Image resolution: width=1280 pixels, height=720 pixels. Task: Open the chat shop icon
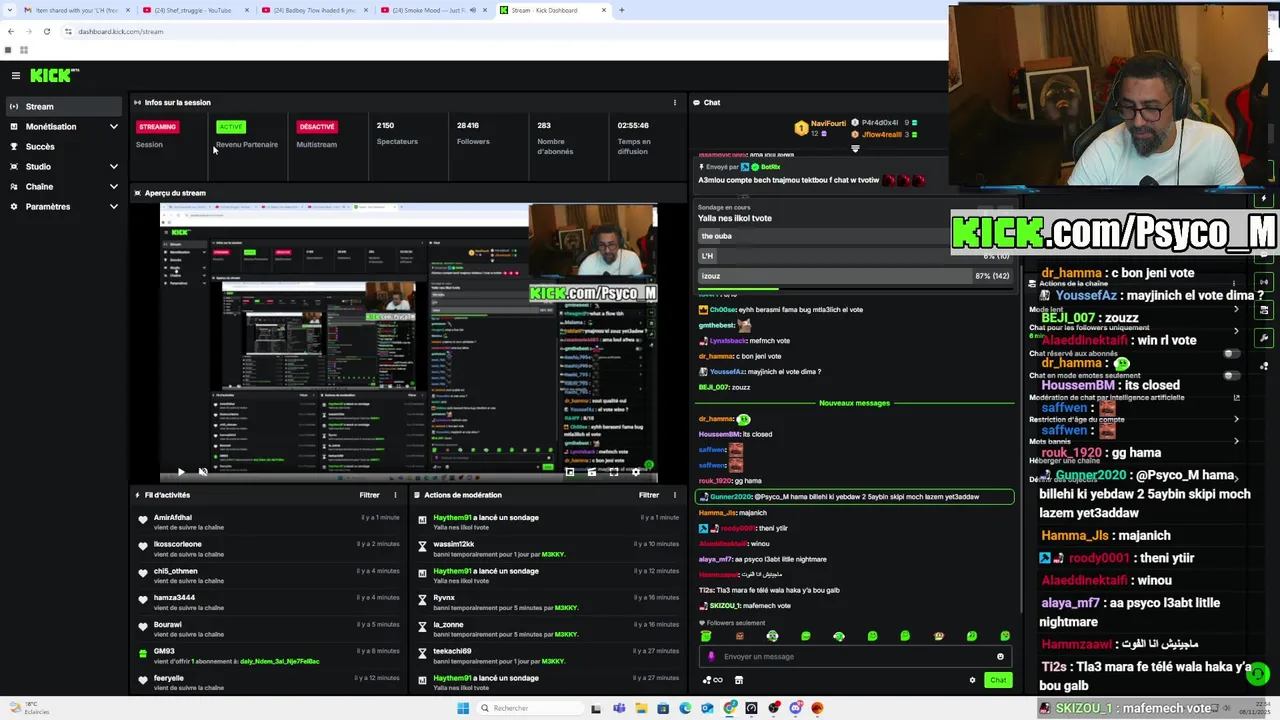[739, 680]
